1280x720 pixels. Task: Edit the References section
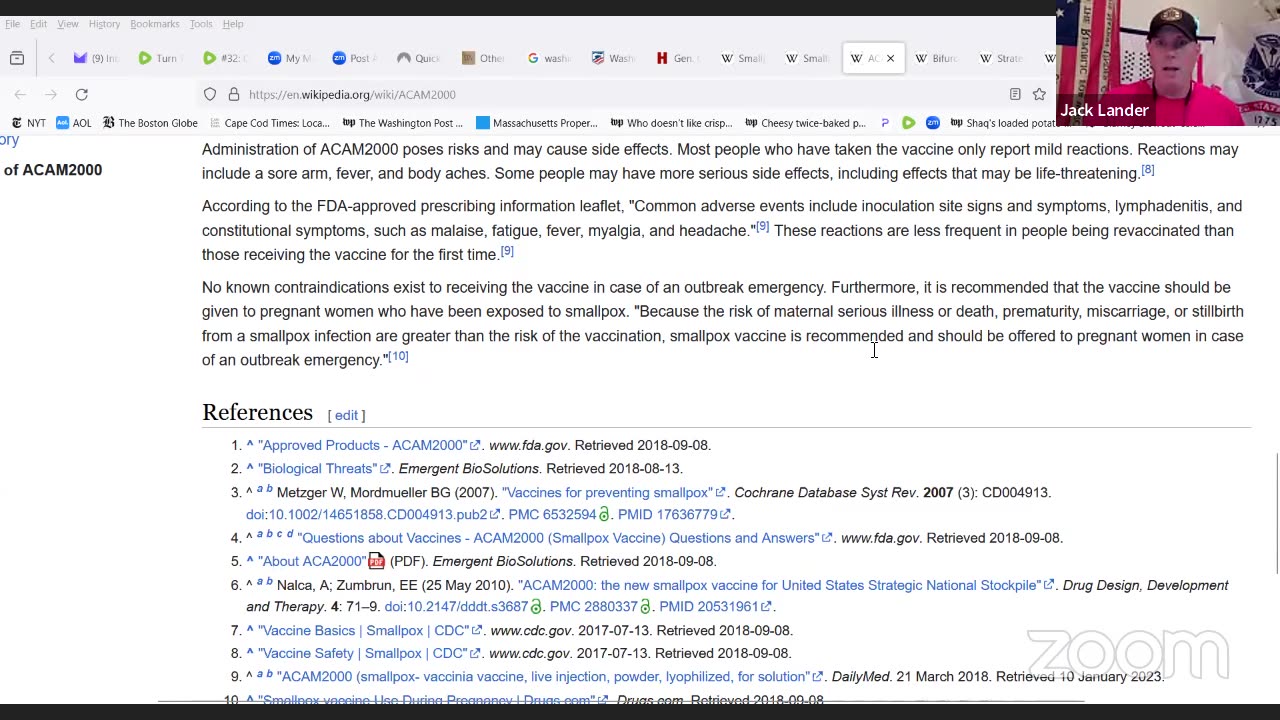coord(346,415)
